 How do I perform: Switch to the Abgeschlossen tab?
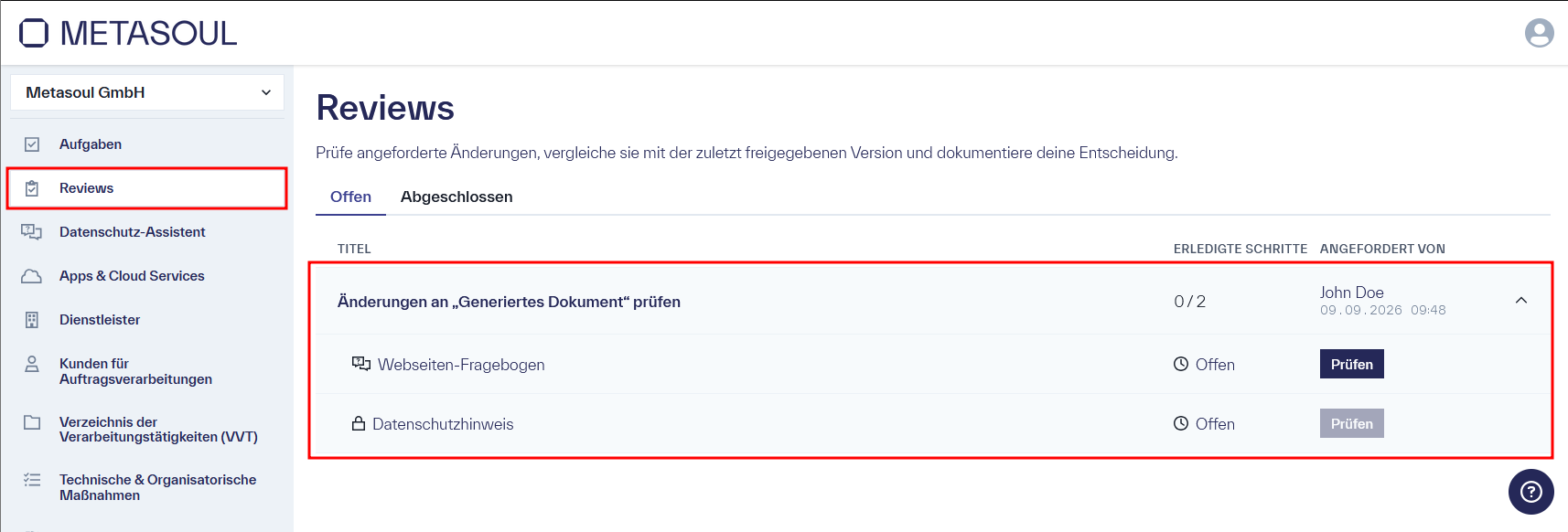(456, 197)
